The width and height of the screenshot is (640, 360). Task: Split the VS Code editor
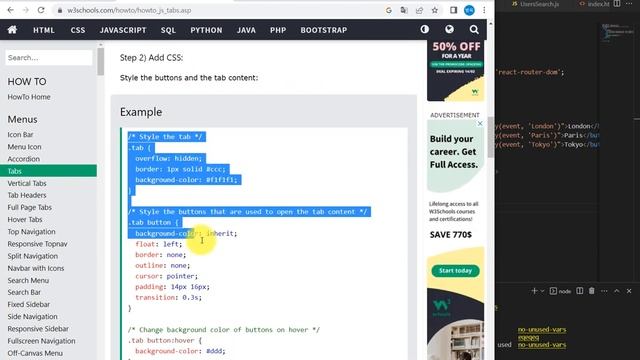coord(617,4)
